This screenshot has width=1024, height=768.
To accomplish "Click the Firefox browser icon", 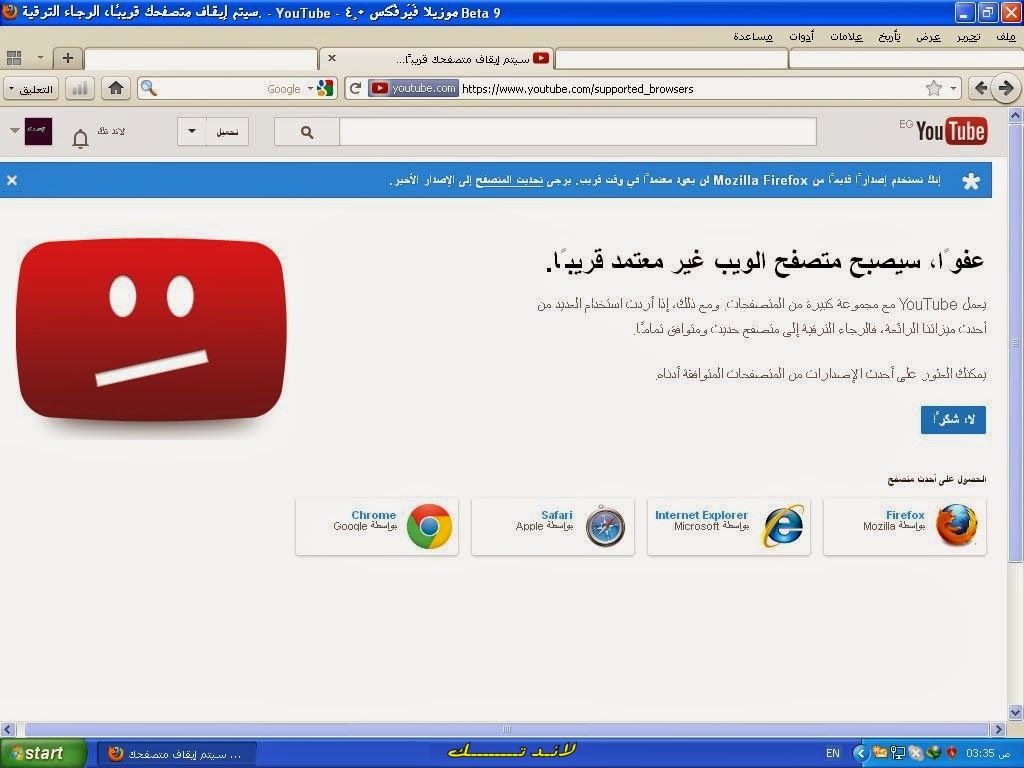I will [957, 524].
